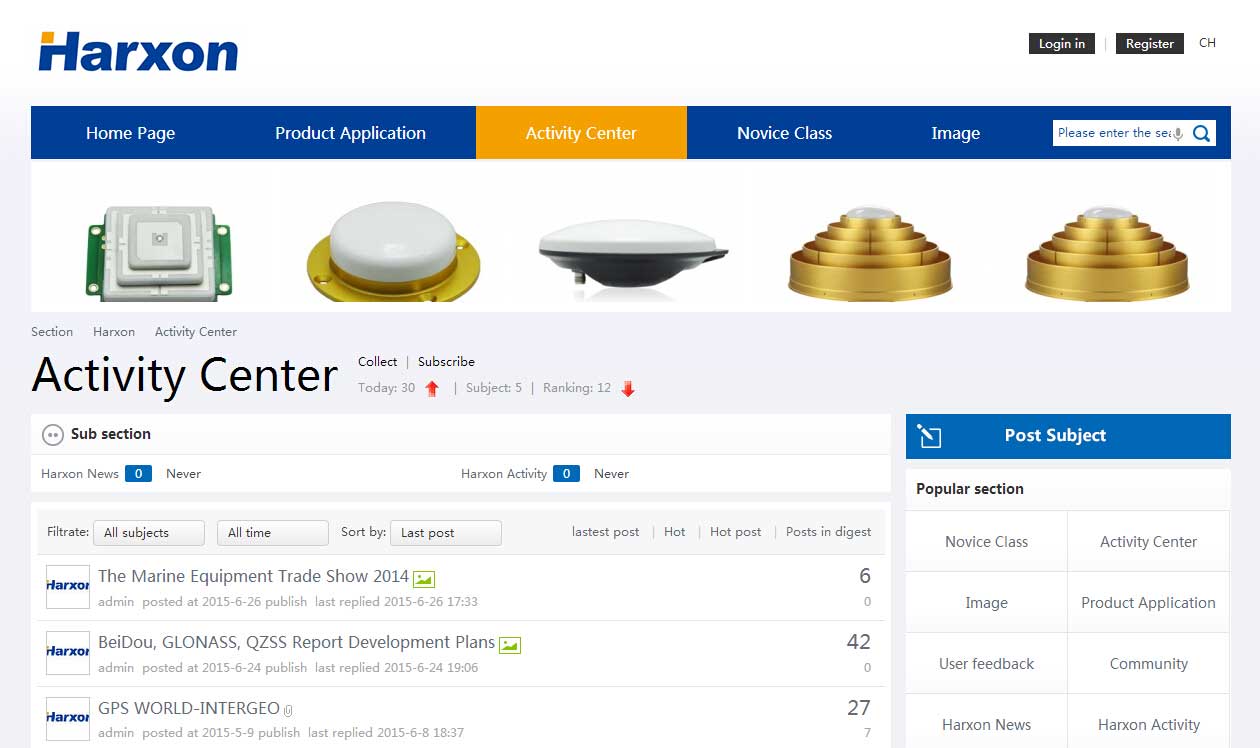Open the All time filter dropdown
1260x748 pixels.
(273, 533)
